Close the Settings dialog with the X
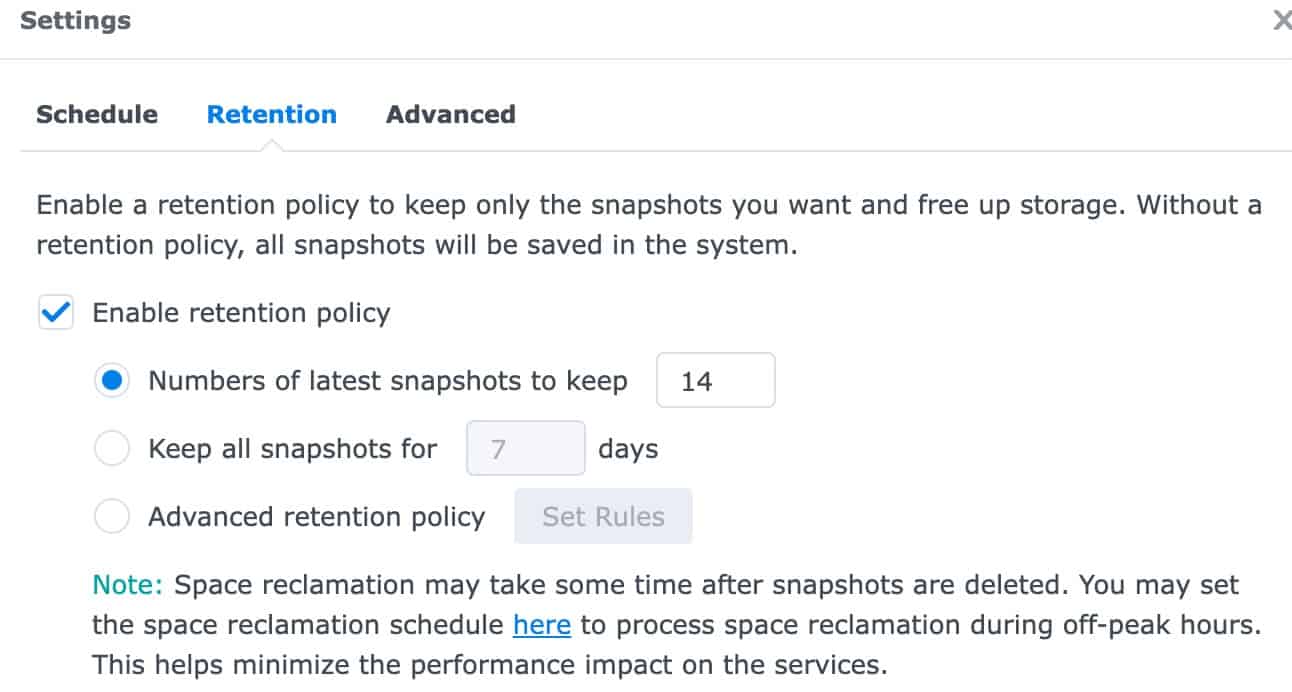This screenshot has width=1292, height=692. 1281,20
